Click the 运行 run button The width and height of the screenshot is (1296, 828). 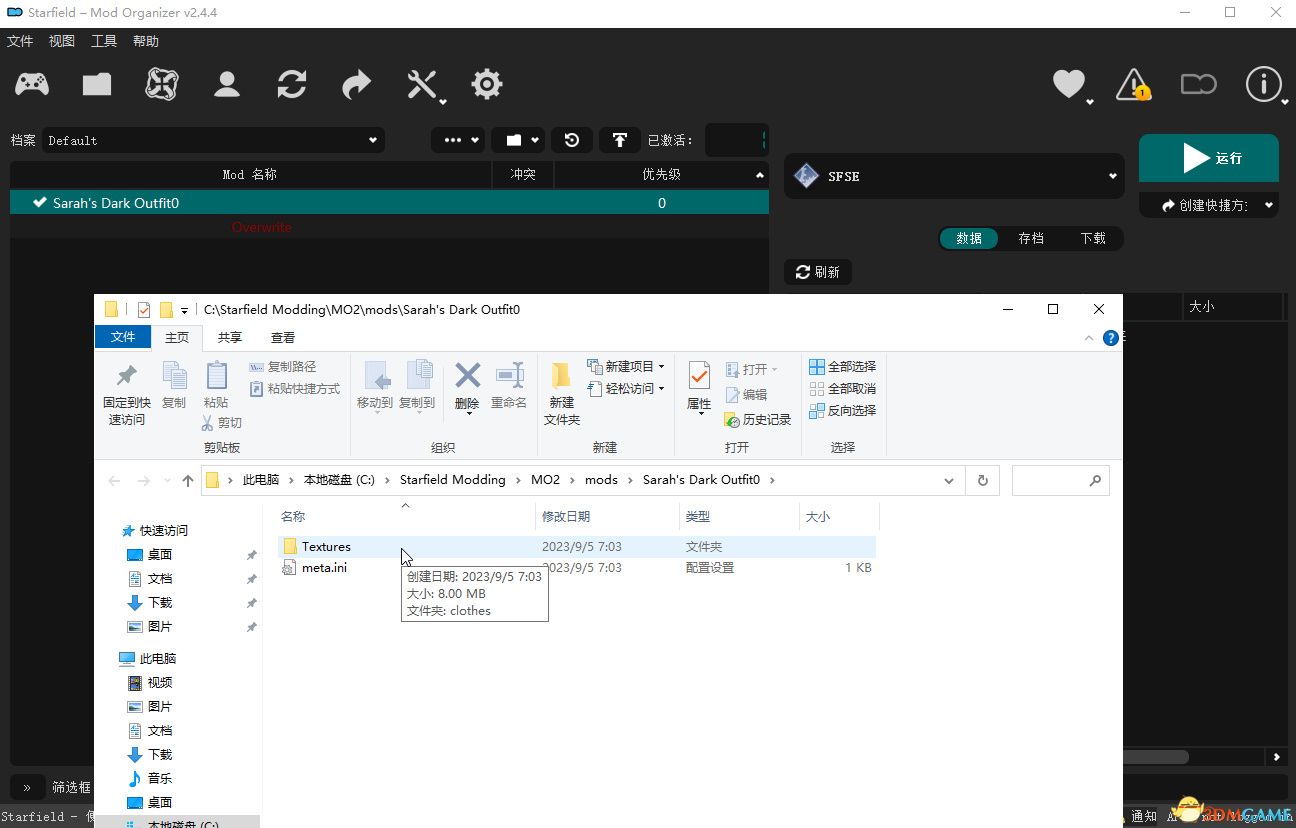(1209, 158)
